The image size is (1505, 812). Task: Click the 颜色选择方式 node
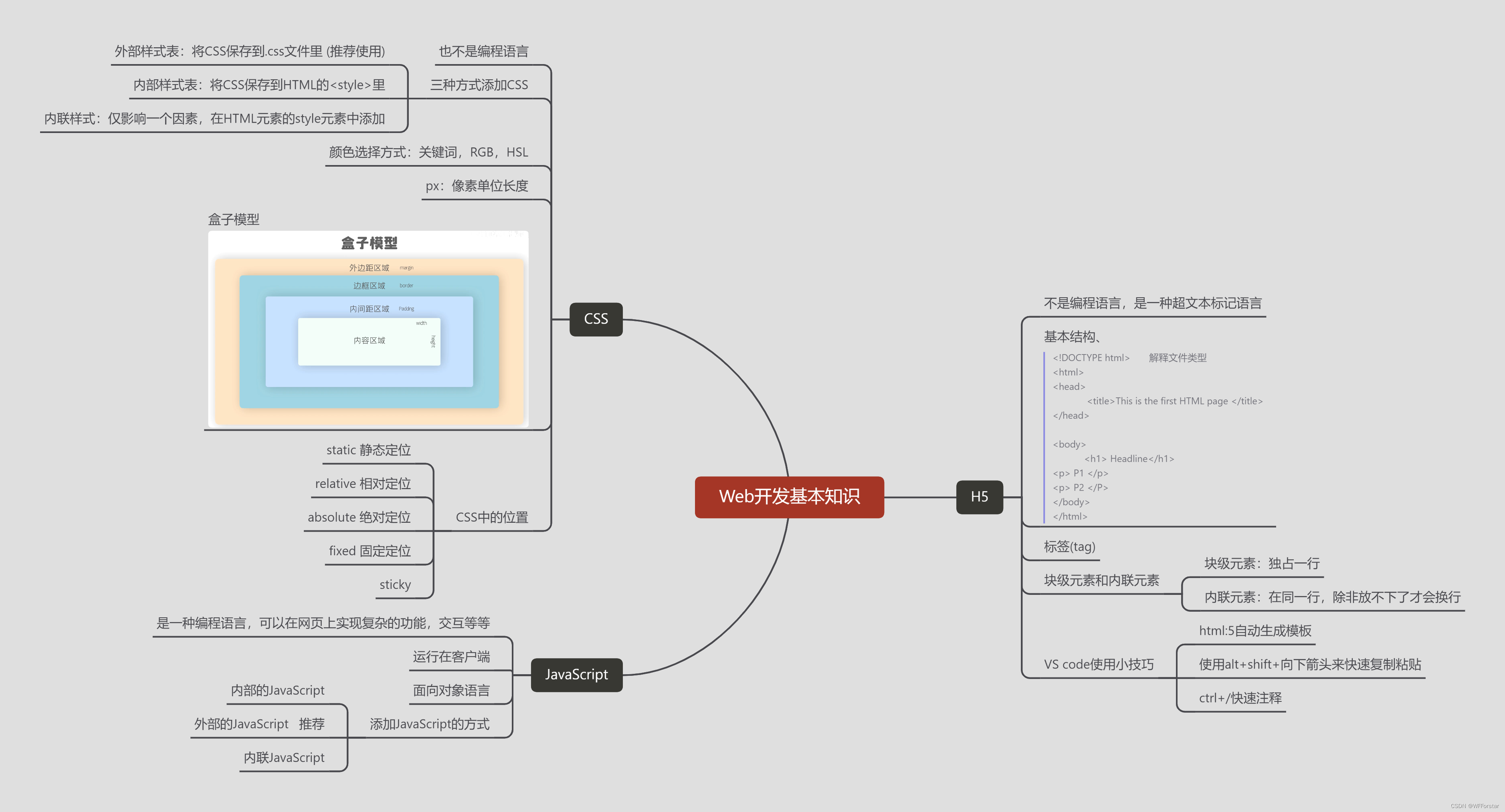428,152
